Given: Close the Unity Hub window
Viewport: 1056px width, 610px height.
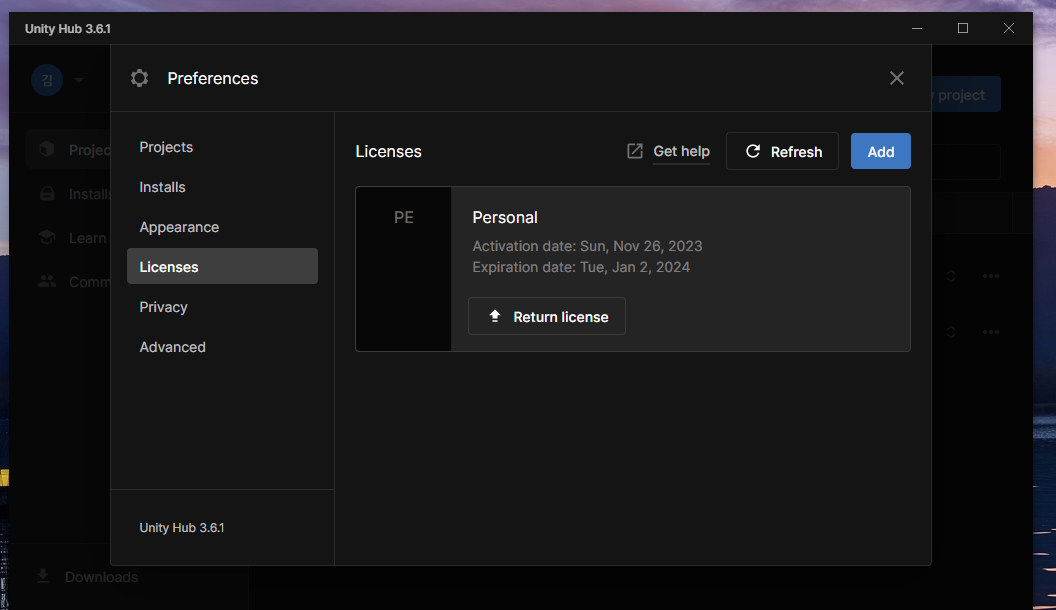Looking at the screenshot, I should tap(1009, 28).
